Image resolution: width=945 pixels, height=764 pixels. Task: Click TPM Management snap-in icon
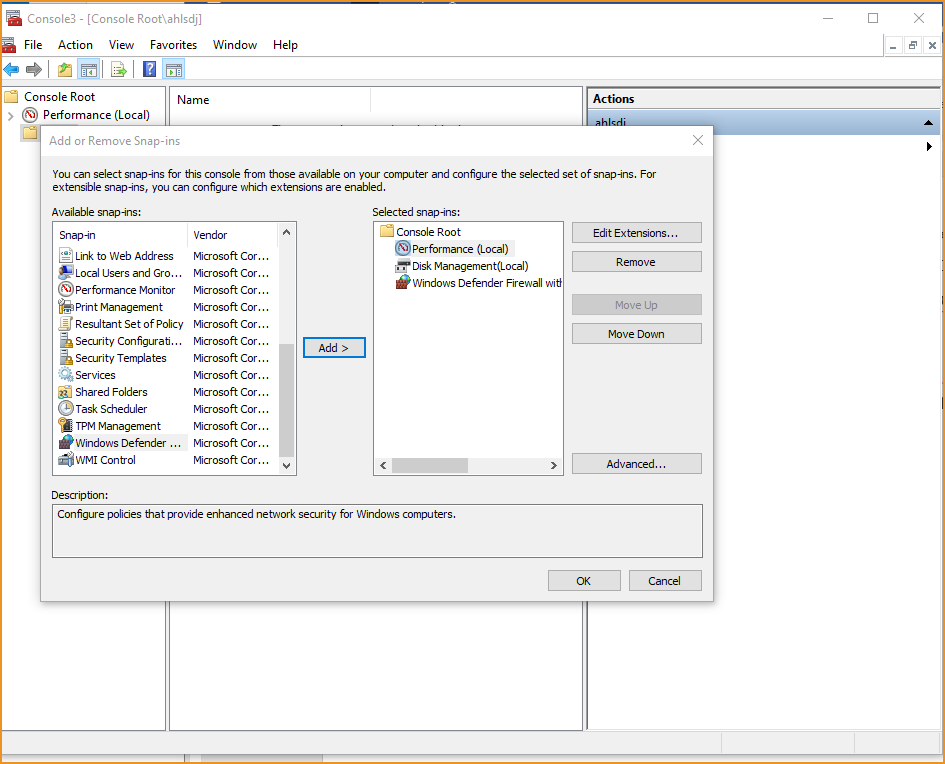coord(66,425)
